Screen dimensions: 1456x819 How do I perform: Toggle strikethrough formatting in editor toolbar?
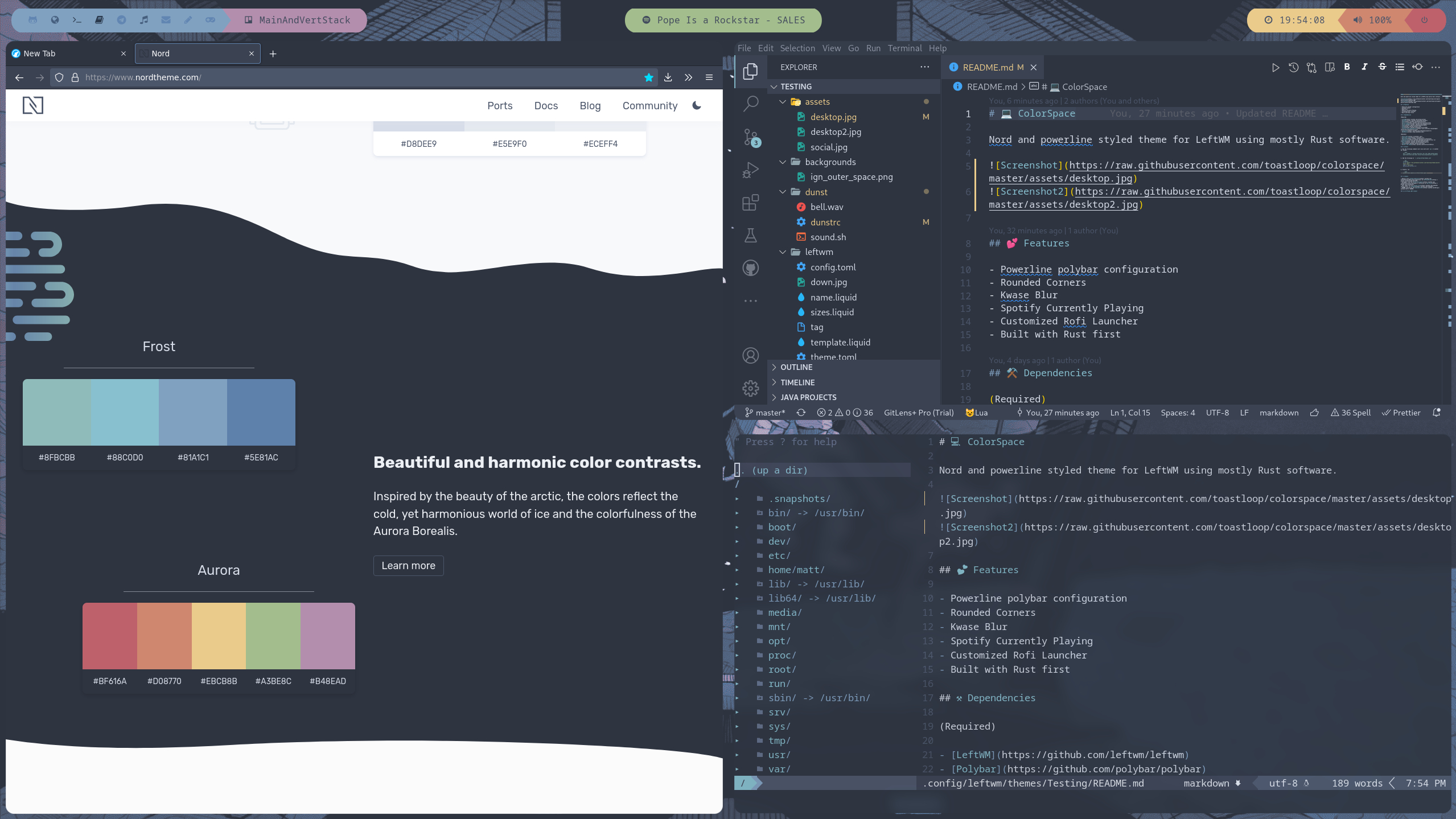[1382, 67]
